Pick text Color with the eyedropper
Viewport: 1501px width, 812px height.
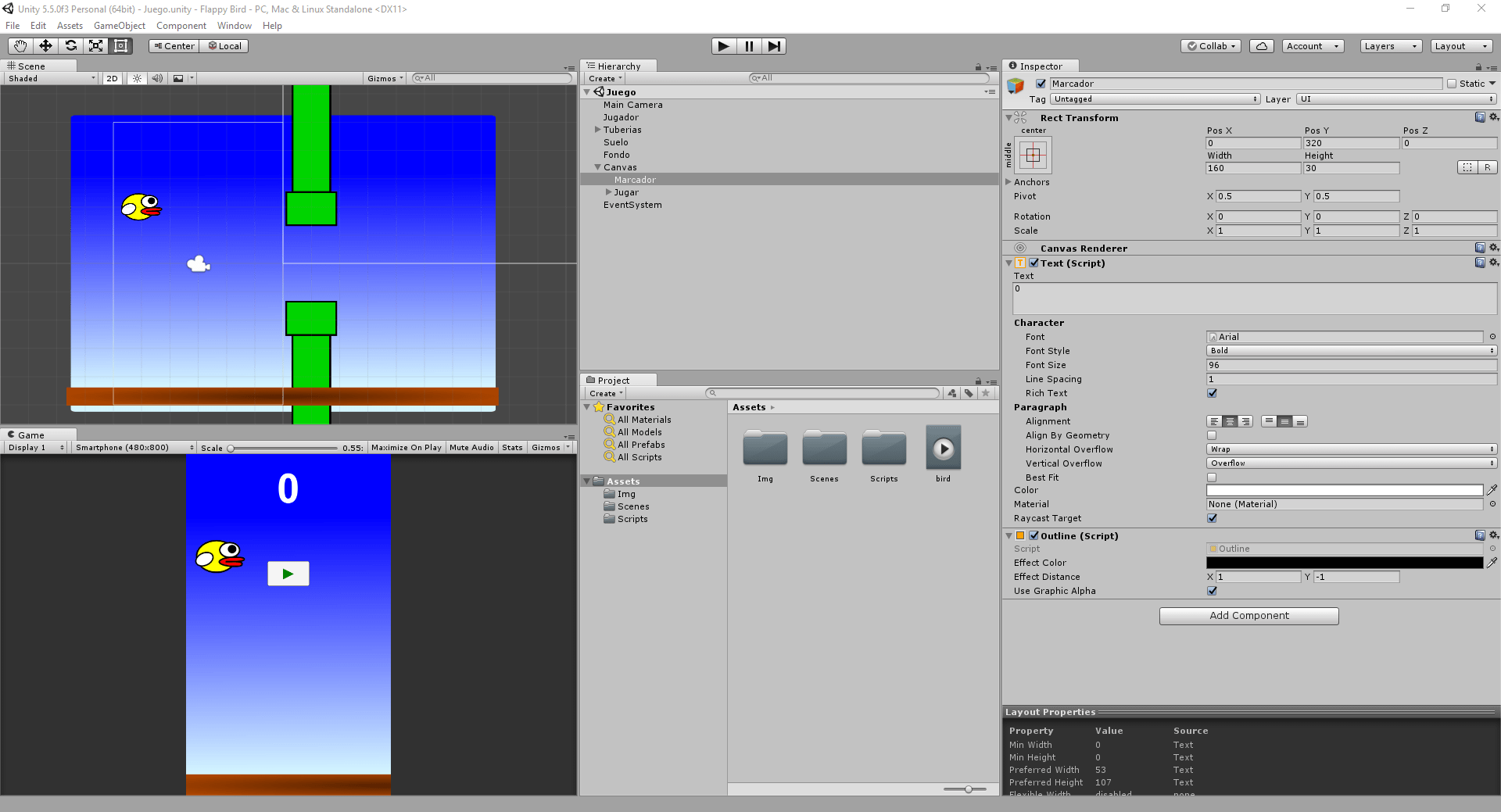(1492, 490)
